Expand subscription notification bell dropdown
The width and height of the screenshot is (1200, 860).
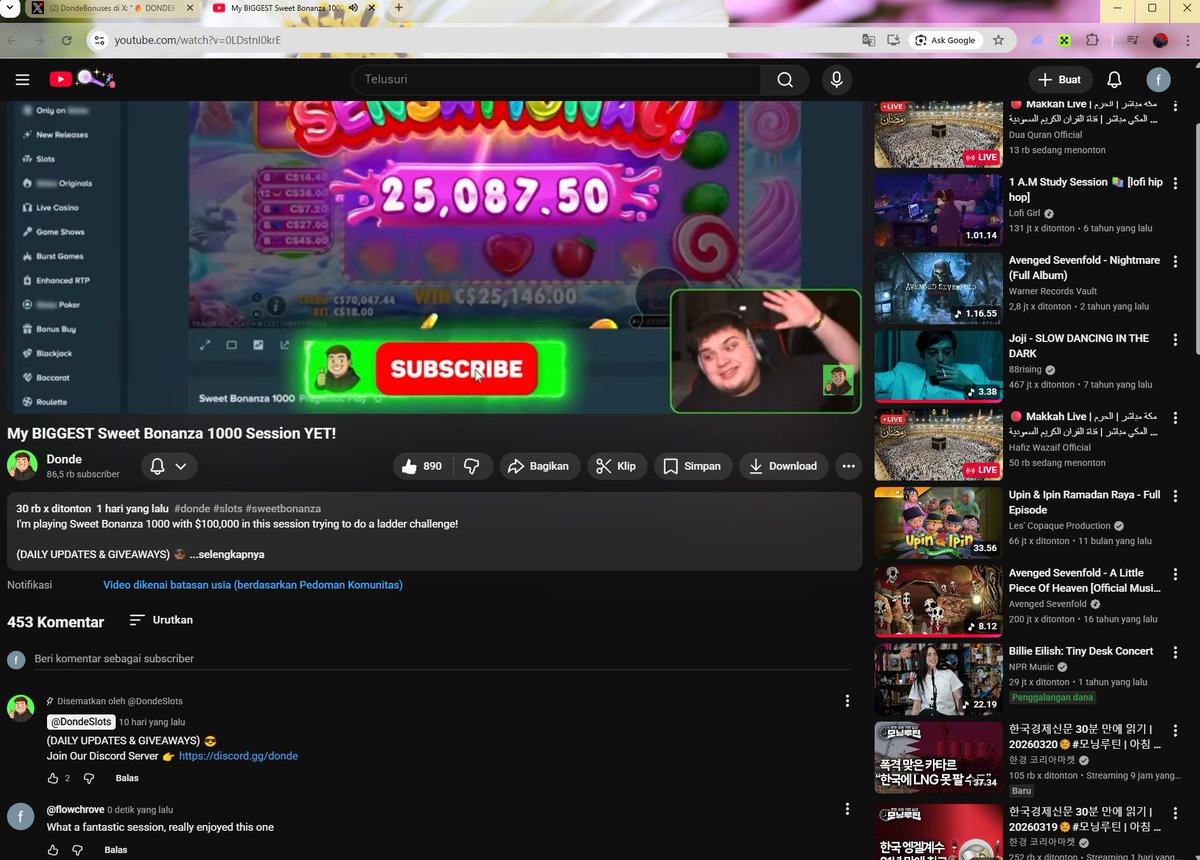coord(167,466)
